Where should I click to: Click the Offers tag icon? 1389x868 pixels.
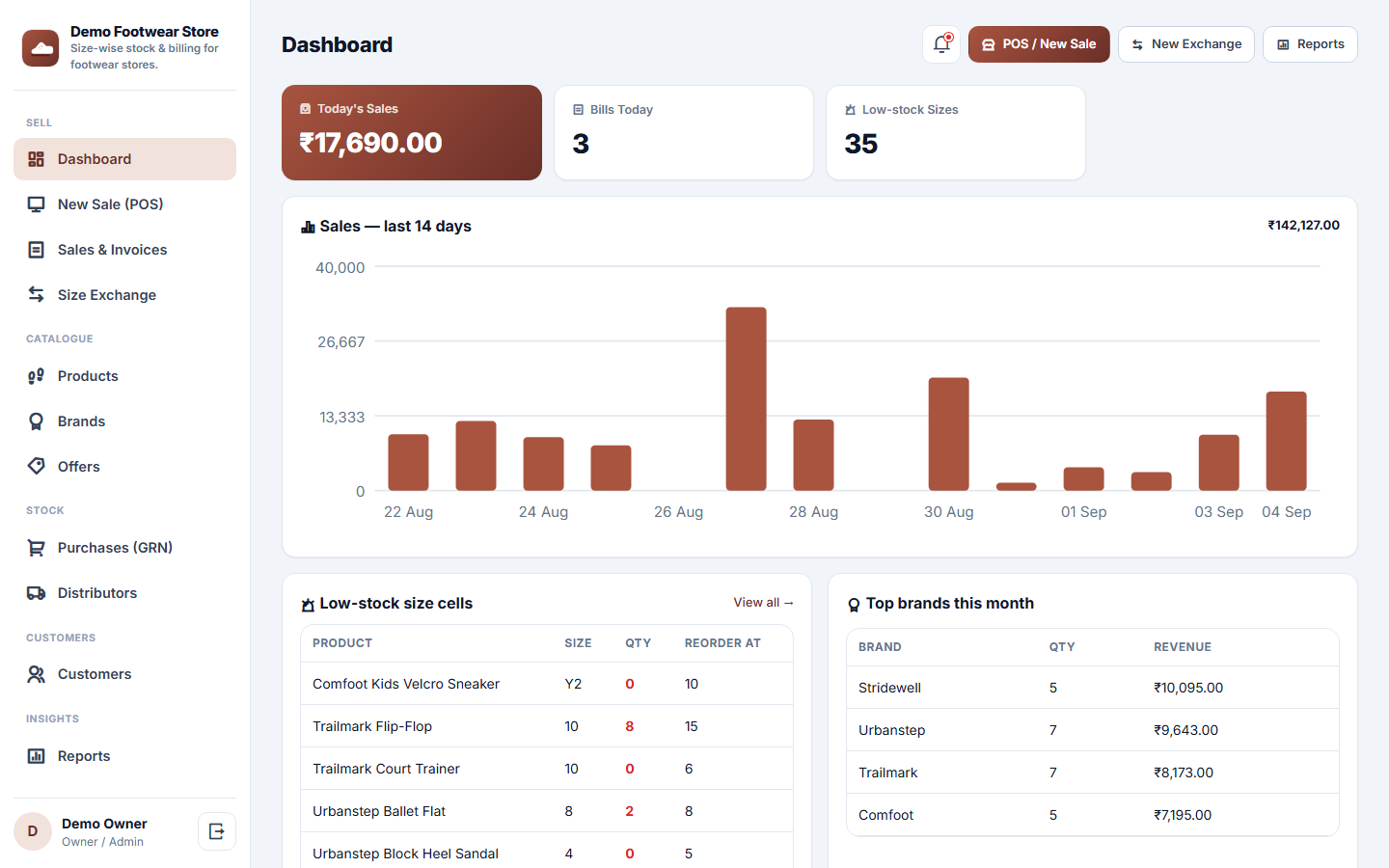tap(37, 467)
